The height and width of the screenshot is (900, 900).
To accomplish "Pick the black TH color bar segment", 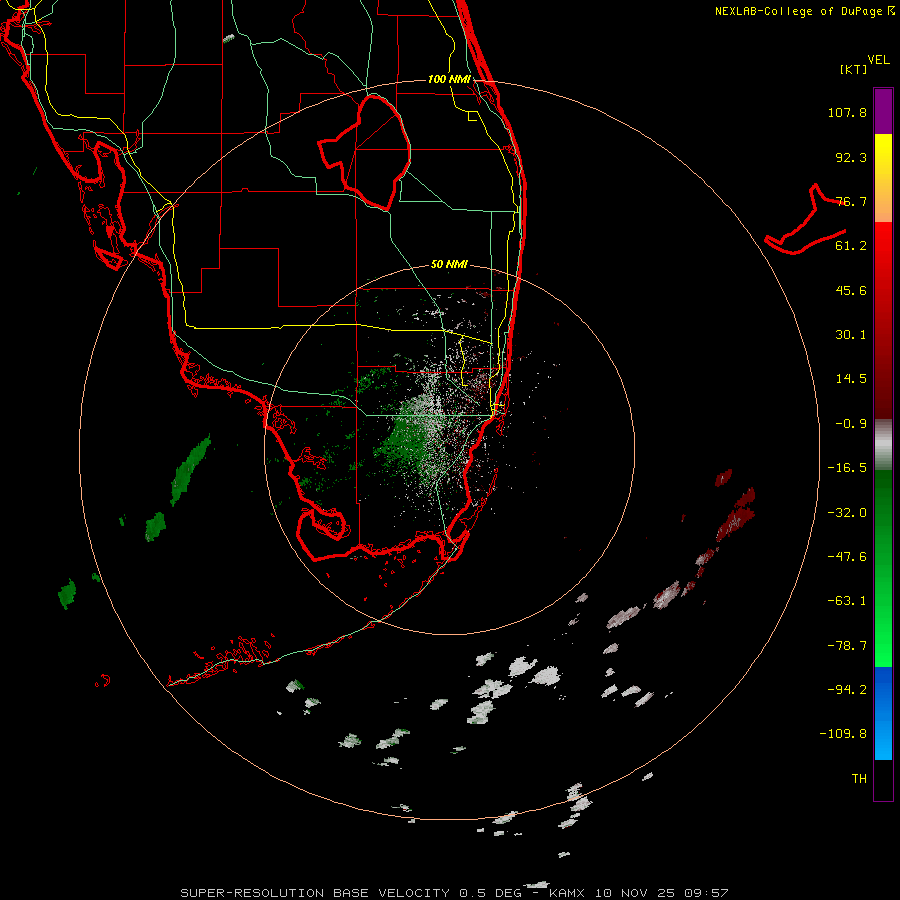I will pos(883,779).
